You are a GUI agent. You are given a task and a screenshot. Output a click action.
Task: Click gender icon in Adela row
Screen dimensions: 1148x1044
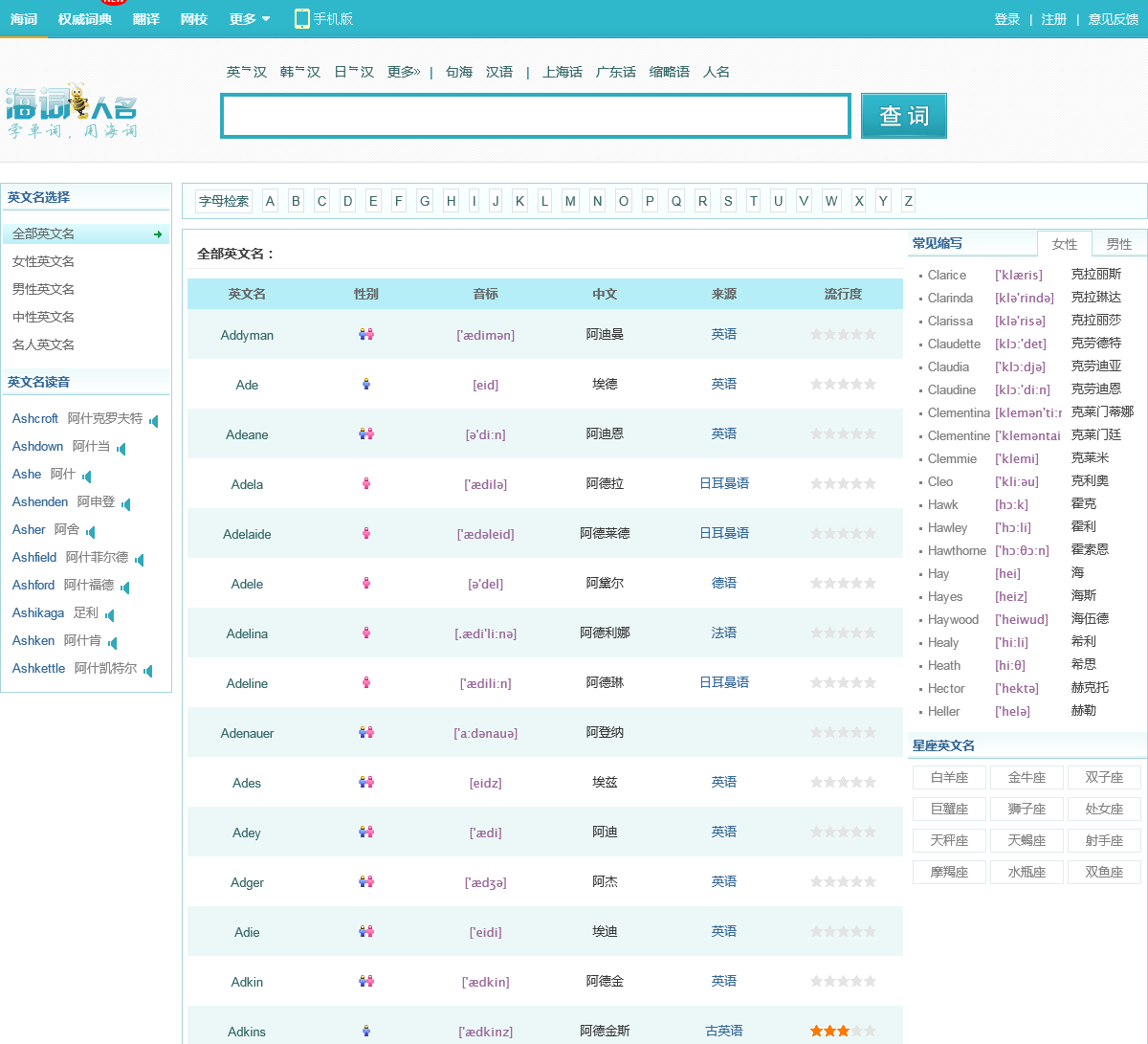click(365, 484)
